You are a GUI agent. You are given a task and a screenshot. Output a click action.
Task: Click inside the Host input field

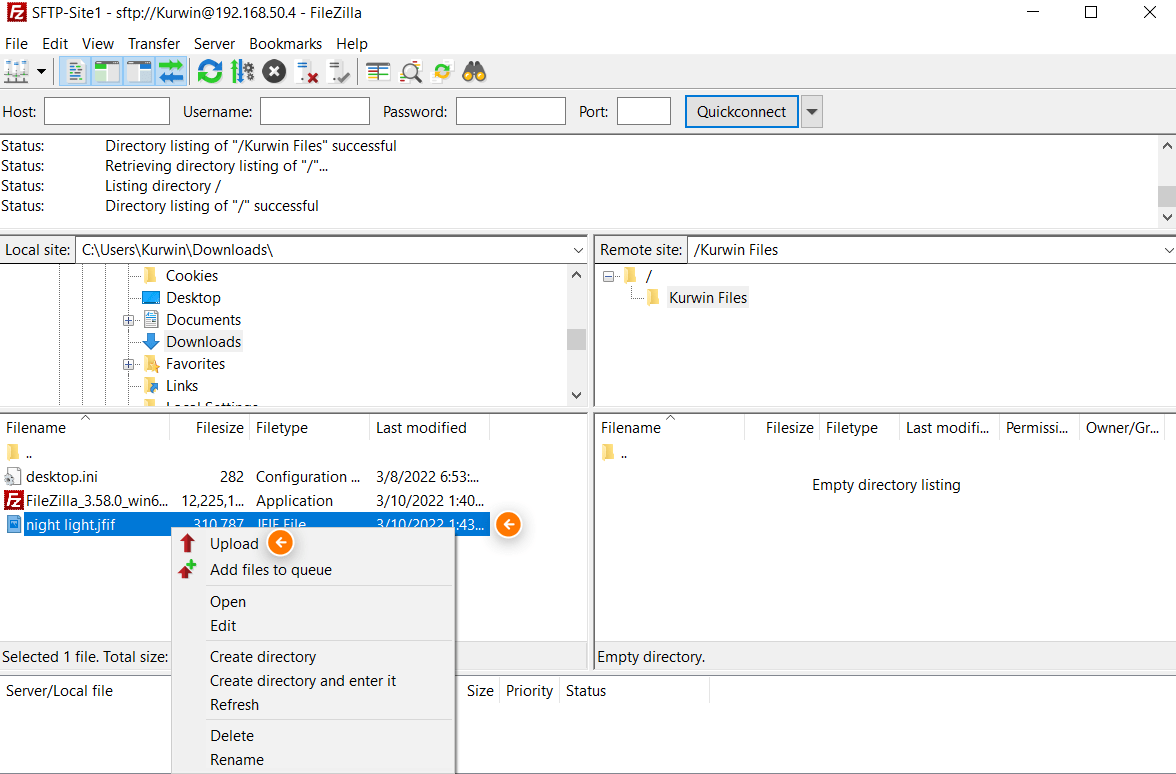point(106,111)
